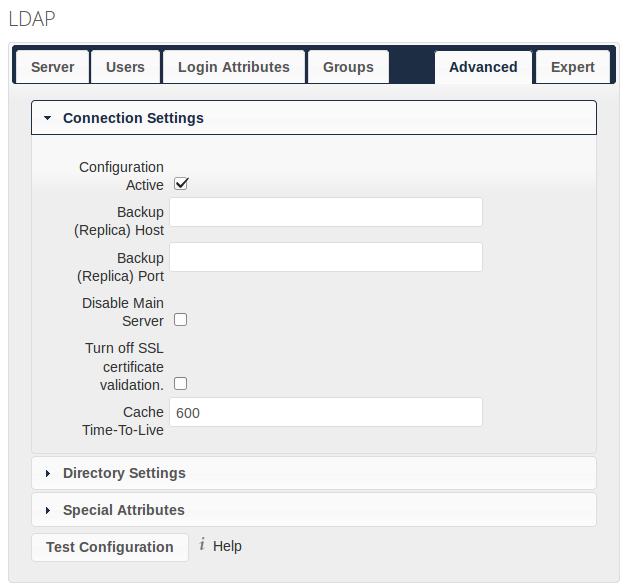The image size is (627, 588).
Task: Click the info icon beside Help
Action: pyautogui.click(x=202, y=544)
